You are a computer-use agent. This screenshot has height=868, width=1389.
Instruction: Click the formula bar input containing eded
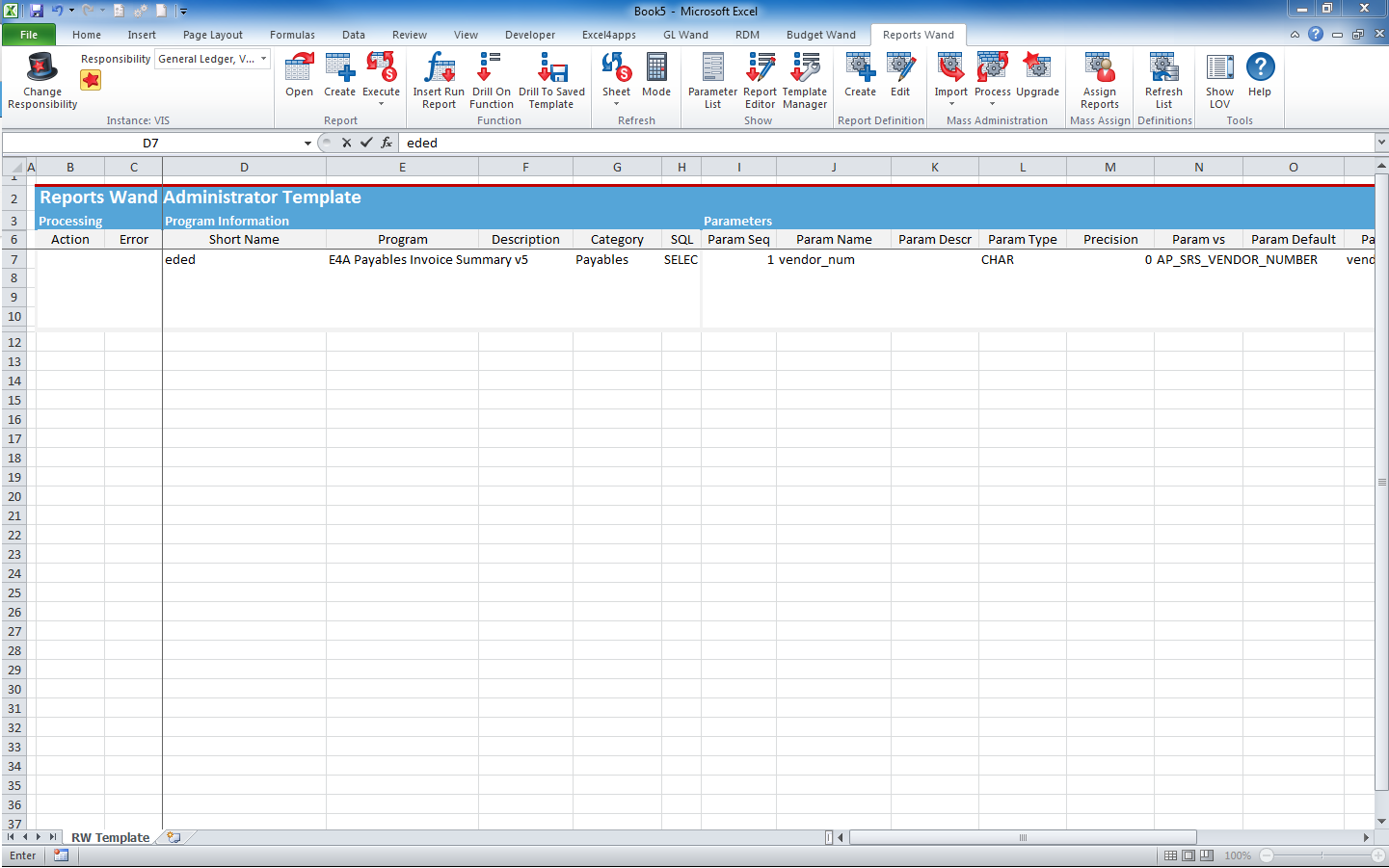(x=887, y=143)
